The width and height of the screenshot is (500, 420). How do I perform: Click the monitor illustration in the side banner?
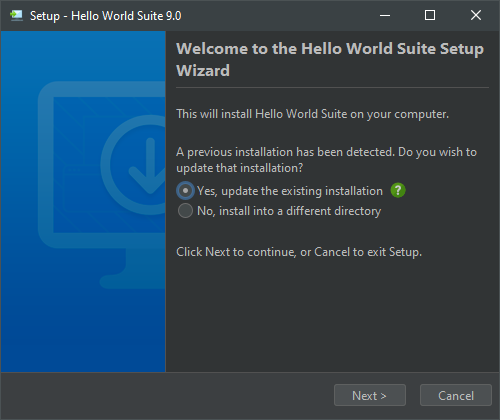point(102,185)
